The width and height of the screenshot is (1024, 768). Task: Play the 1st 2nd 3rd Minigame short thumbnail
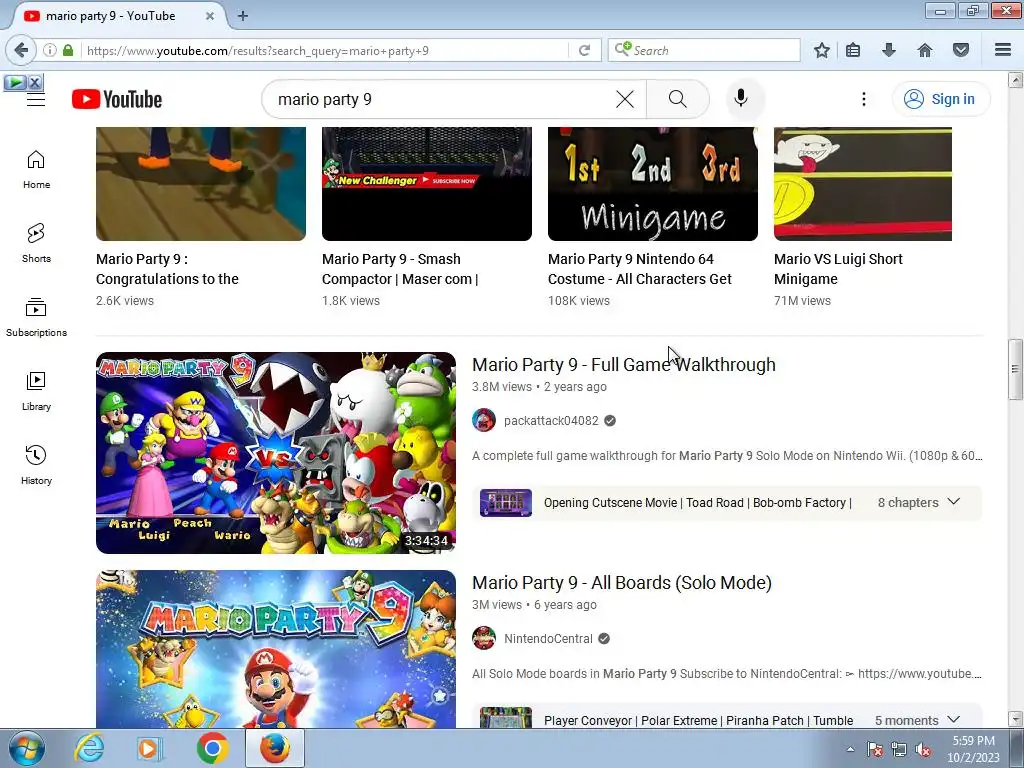point(652,184)
